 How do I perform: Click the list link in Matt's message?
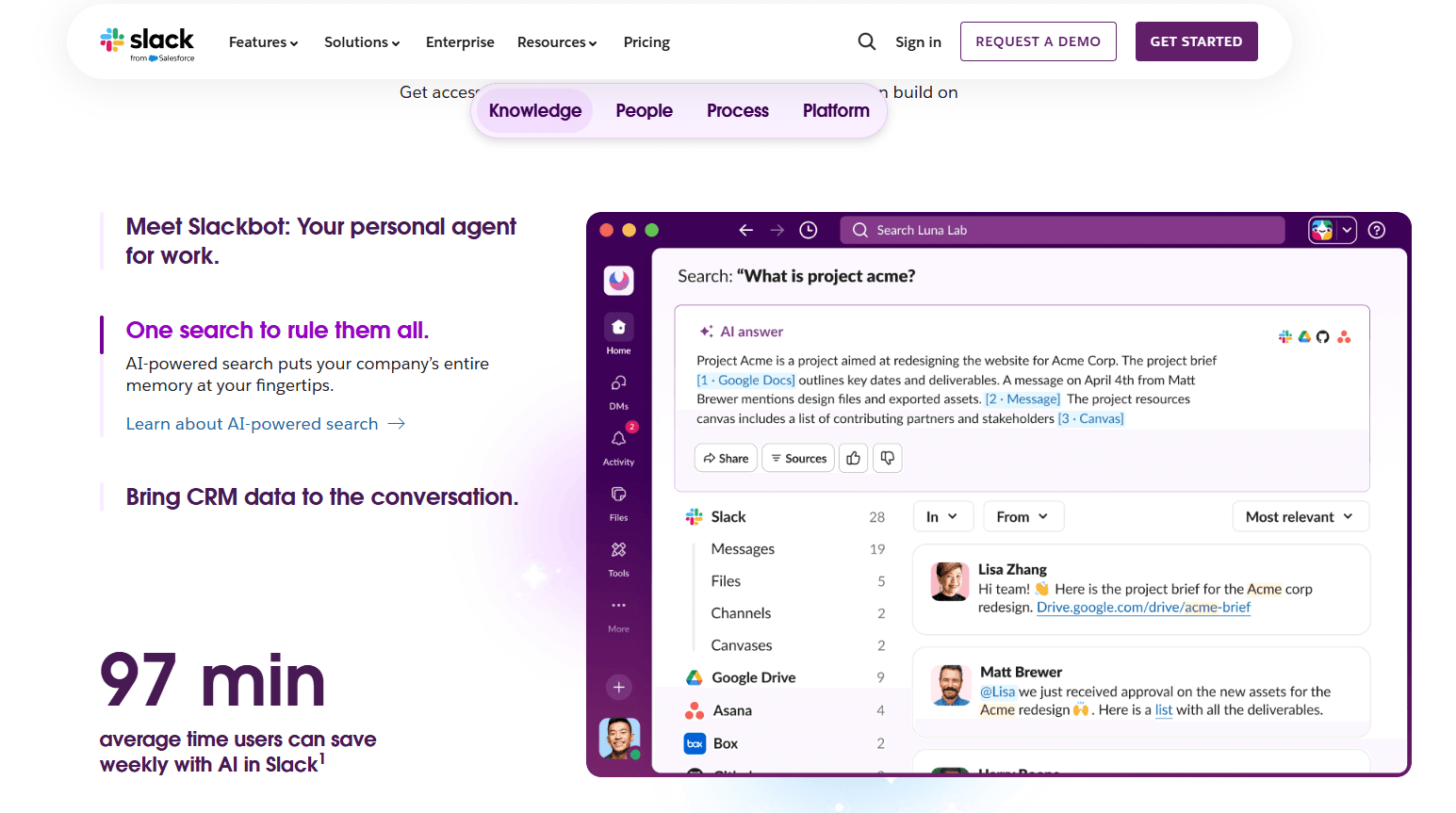(x=1164, y=710)
